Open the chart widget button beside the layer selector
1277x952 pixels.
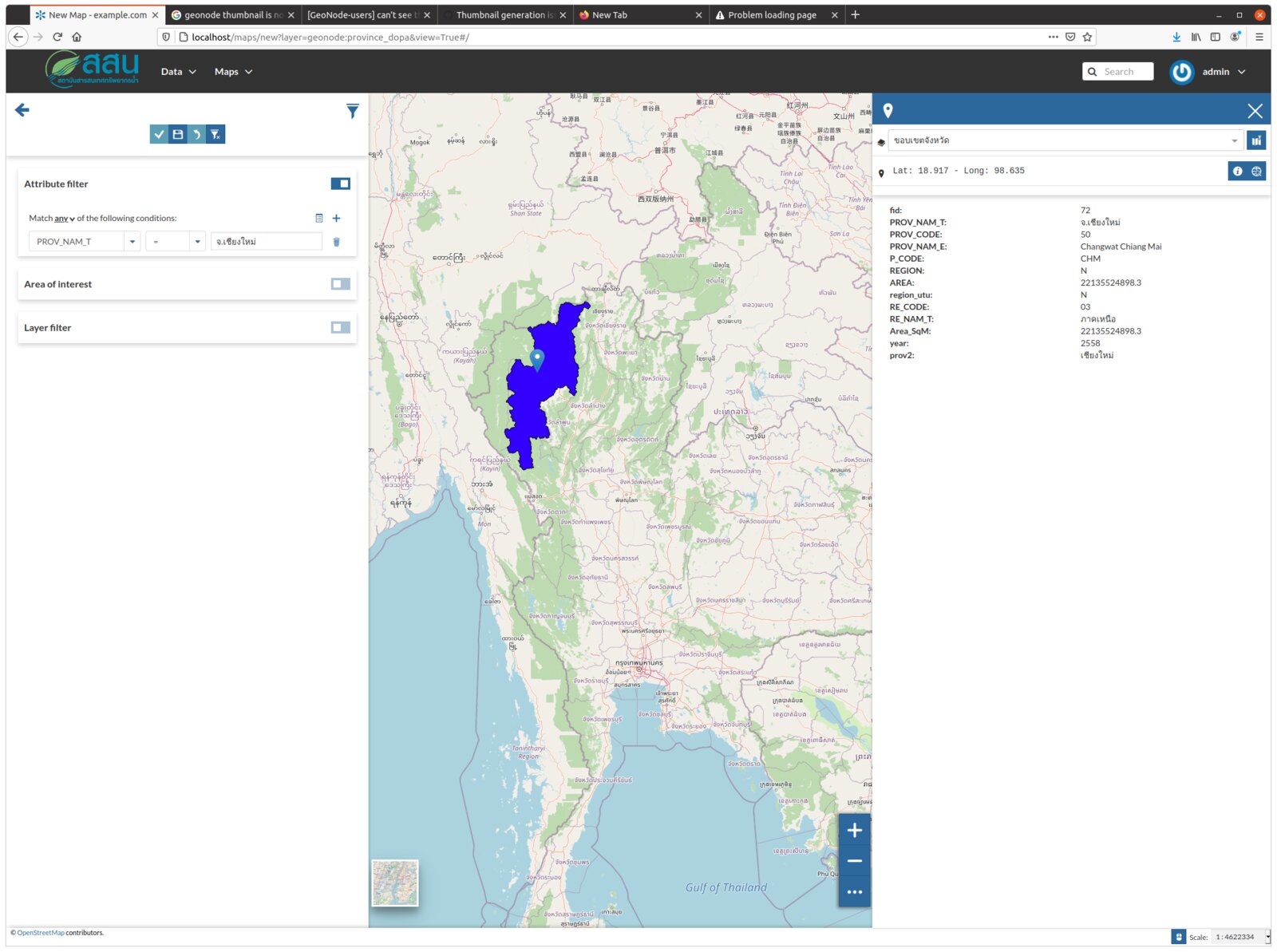pos(1256,140)
